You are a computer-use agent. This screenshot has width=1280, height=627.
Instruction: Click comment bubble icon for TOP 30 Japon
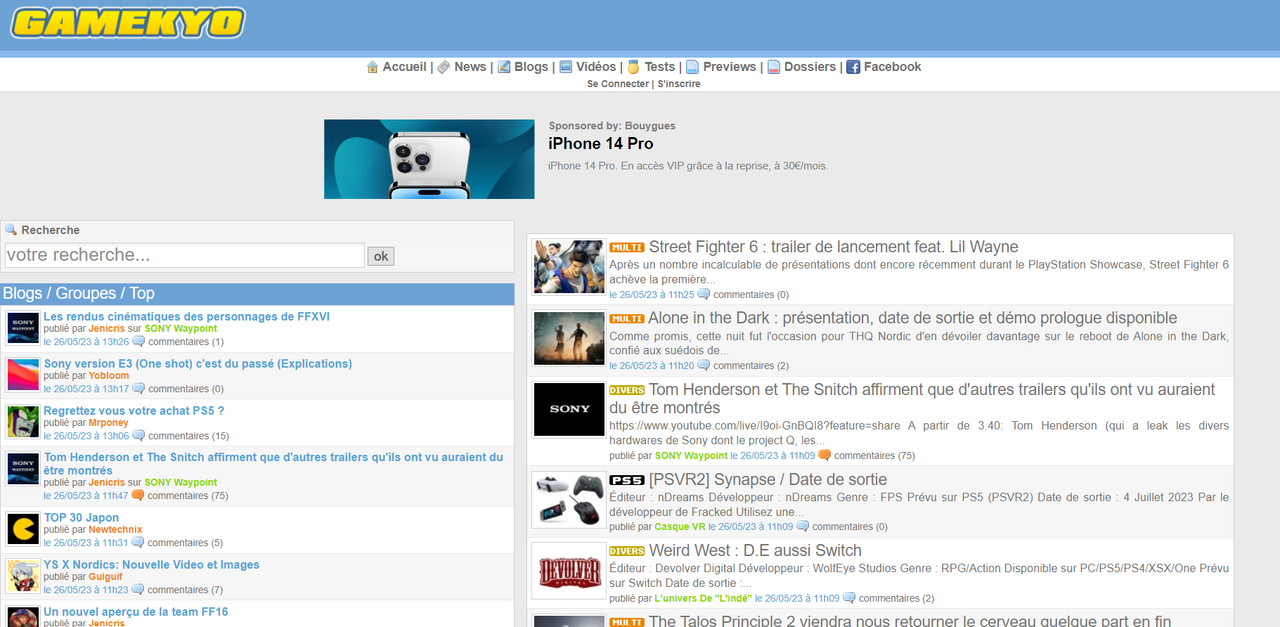[138, 543]
